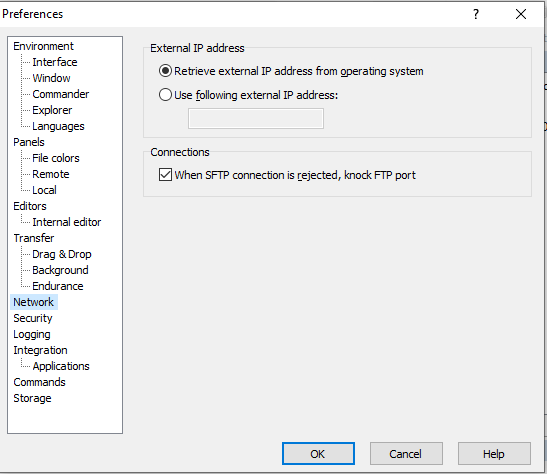
Task: Select the Internal editor page
Action: (x=67, y=222)
